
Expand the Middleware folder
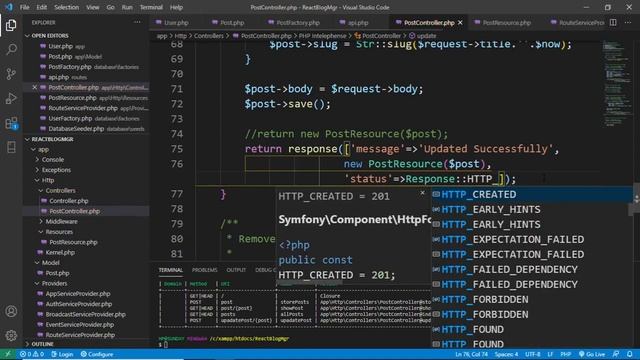[61, 222]
